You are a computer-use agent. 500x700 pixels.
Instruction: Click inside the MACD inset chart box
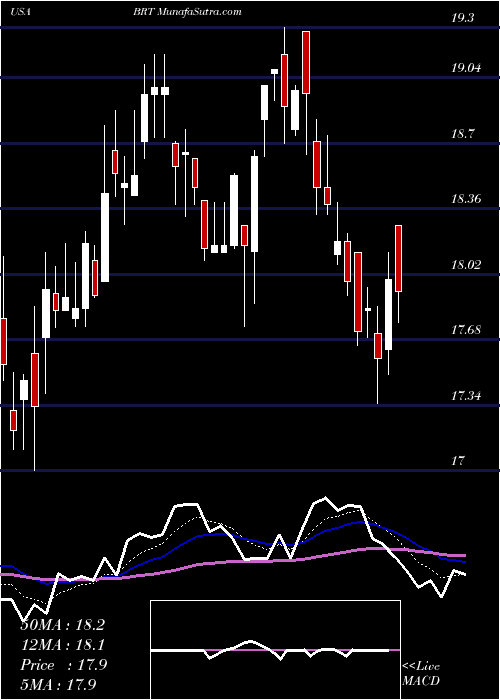pyautogui.click(x=275, y=650)
